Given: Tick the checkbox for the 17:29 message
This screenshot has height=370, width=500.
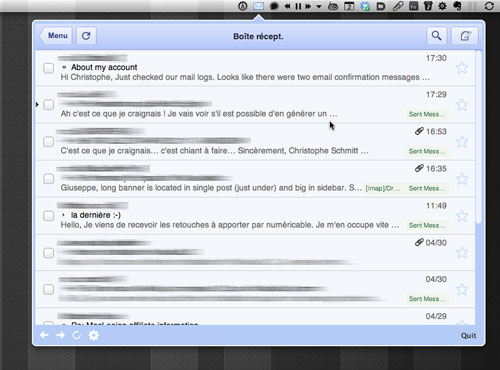Looking at the screenshot, I should (x=49, y=105).
